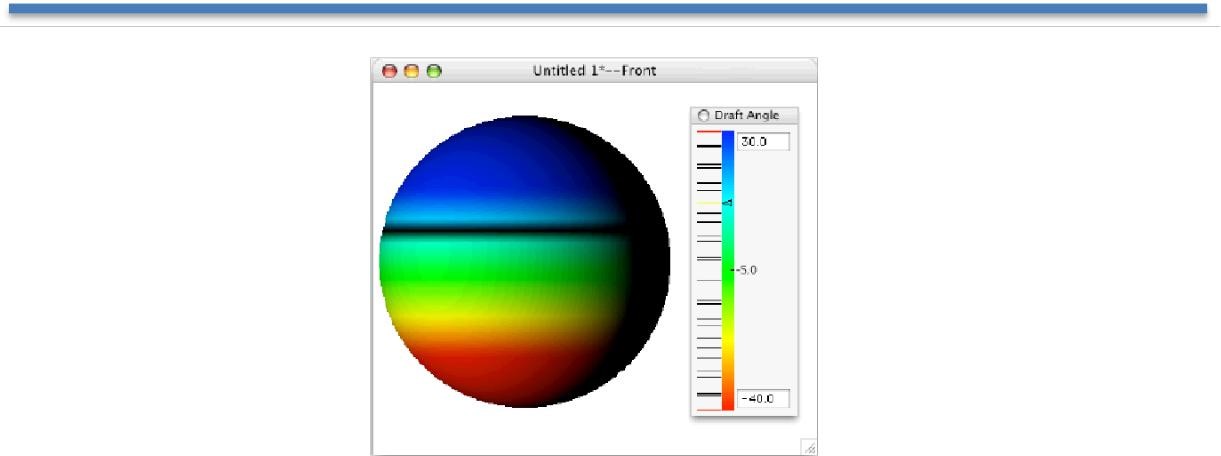1221x456 pixels.
Task: Click the draft angle color gradient bar
Action: (728, 270)
